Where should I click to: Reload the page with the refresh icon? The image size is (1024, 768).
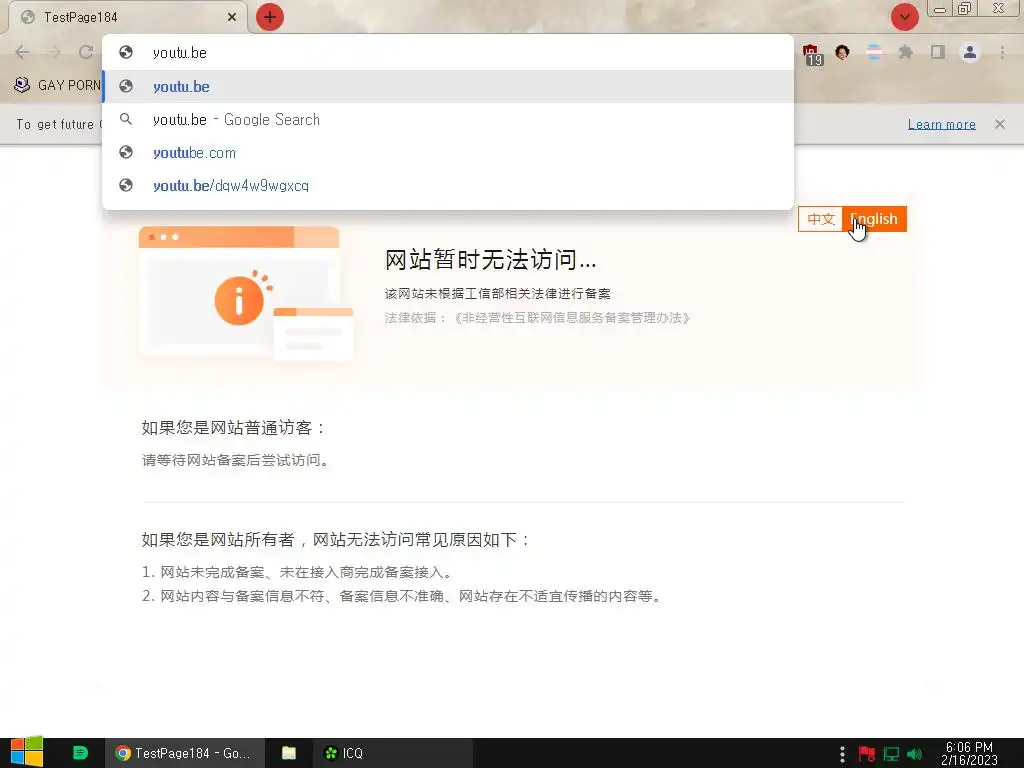[86, 52]
